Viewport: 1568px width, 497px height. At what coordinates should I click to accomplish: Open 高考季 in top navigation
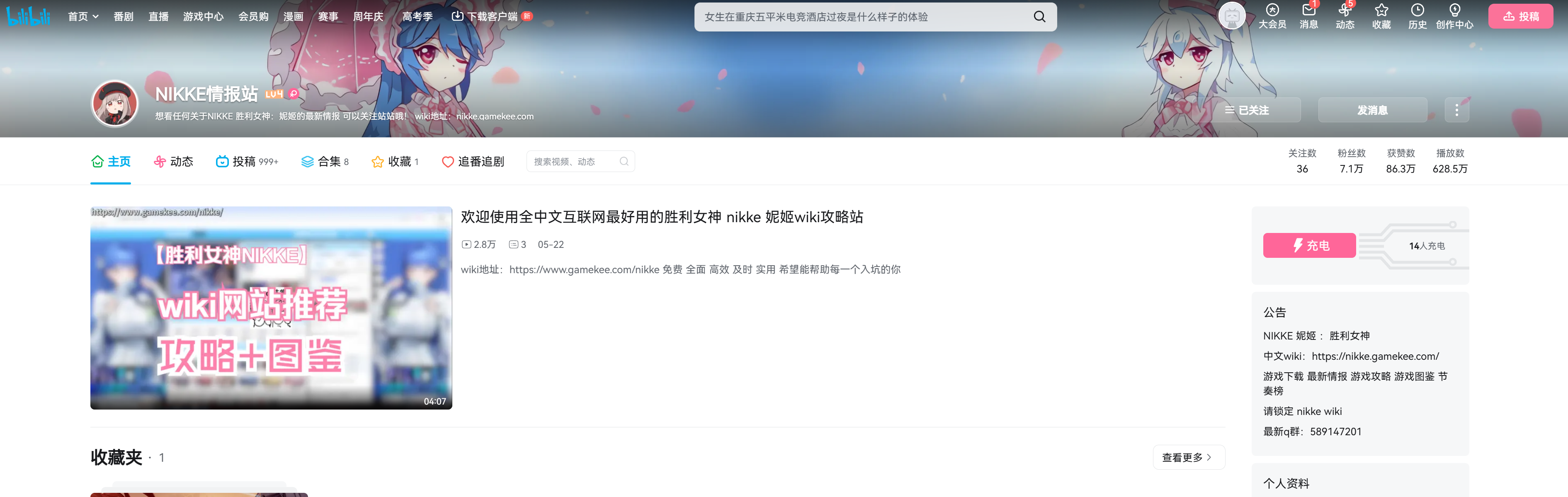[x=417, y=17]
